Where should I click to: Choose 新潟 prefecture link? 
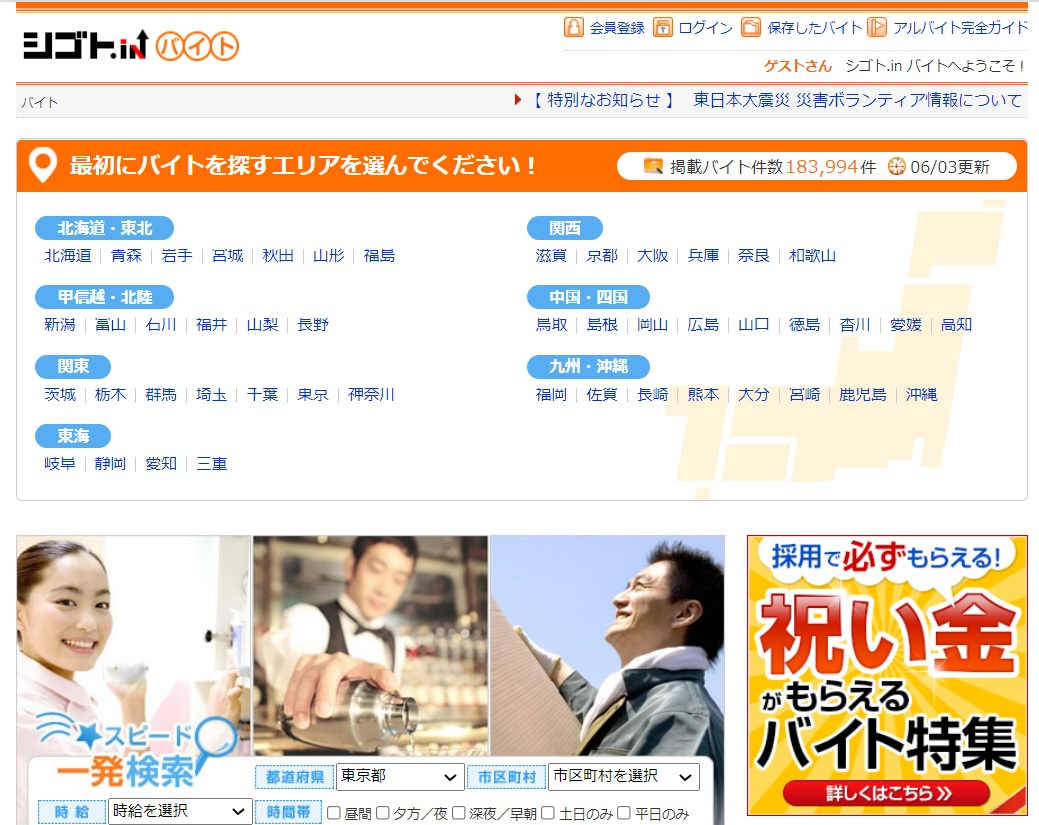pyautogui.click(x=60, y=325)
